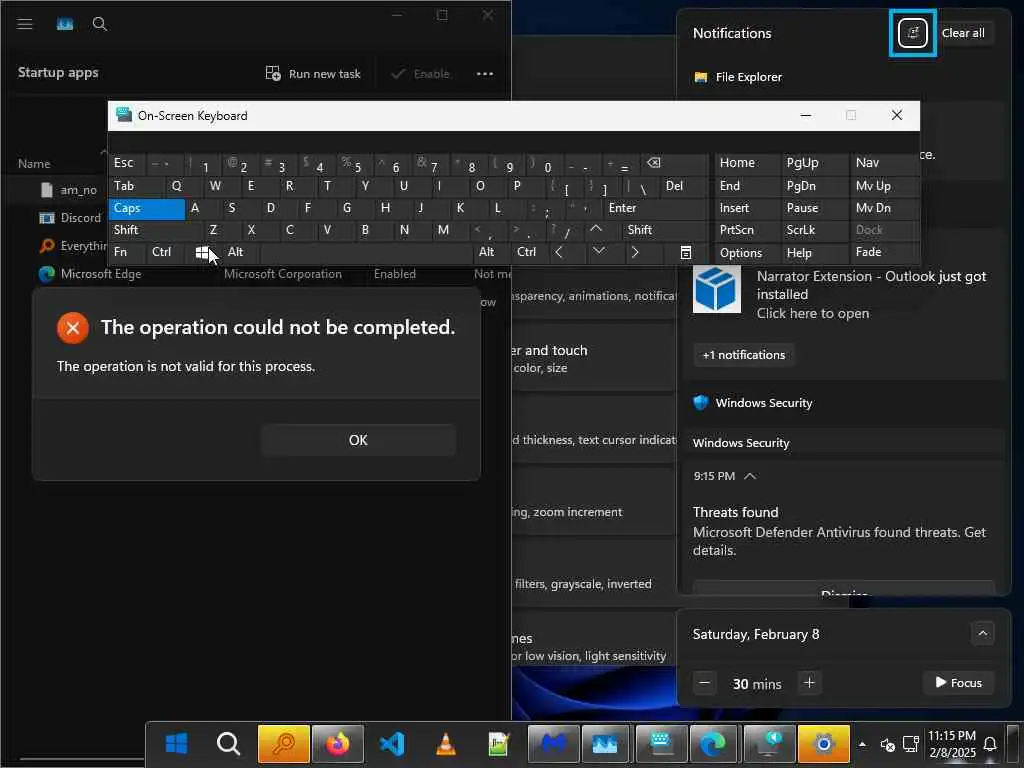Collapse the calendar chevron beside Saturday, February 8
This screenshot has width=1024, height=768.
point(982,633)
